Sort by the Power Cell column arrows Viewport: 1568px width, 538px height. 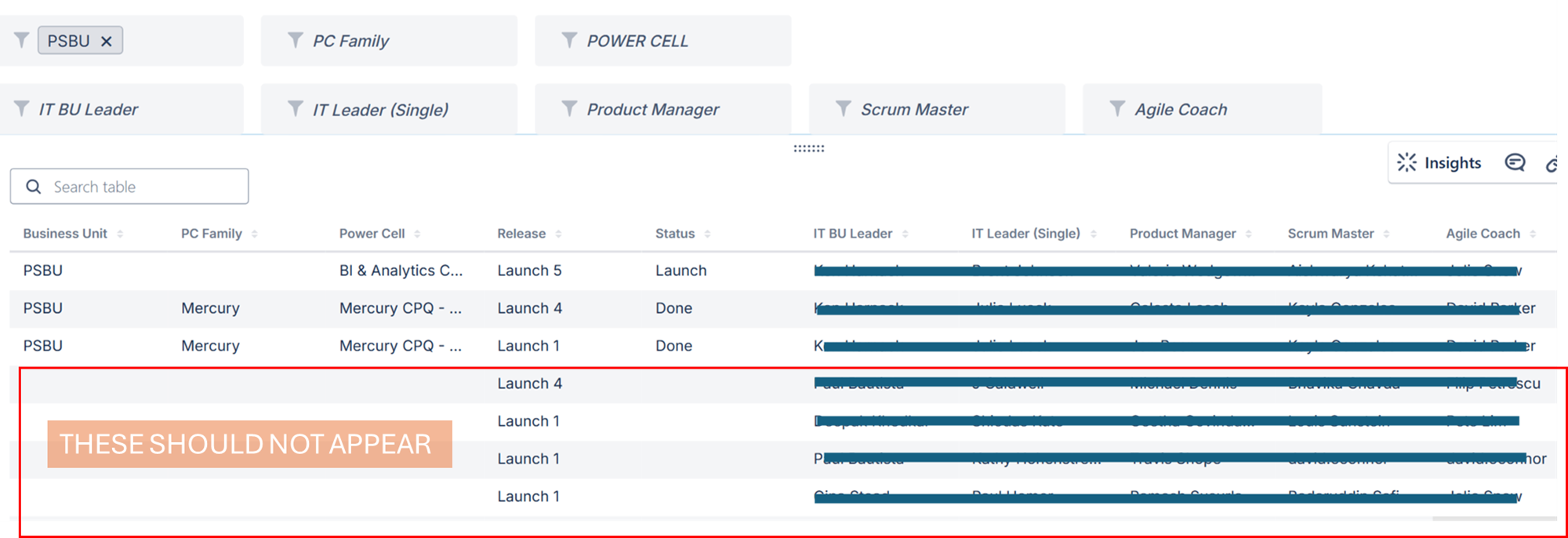pyautogui.click(x=417, y=234)
